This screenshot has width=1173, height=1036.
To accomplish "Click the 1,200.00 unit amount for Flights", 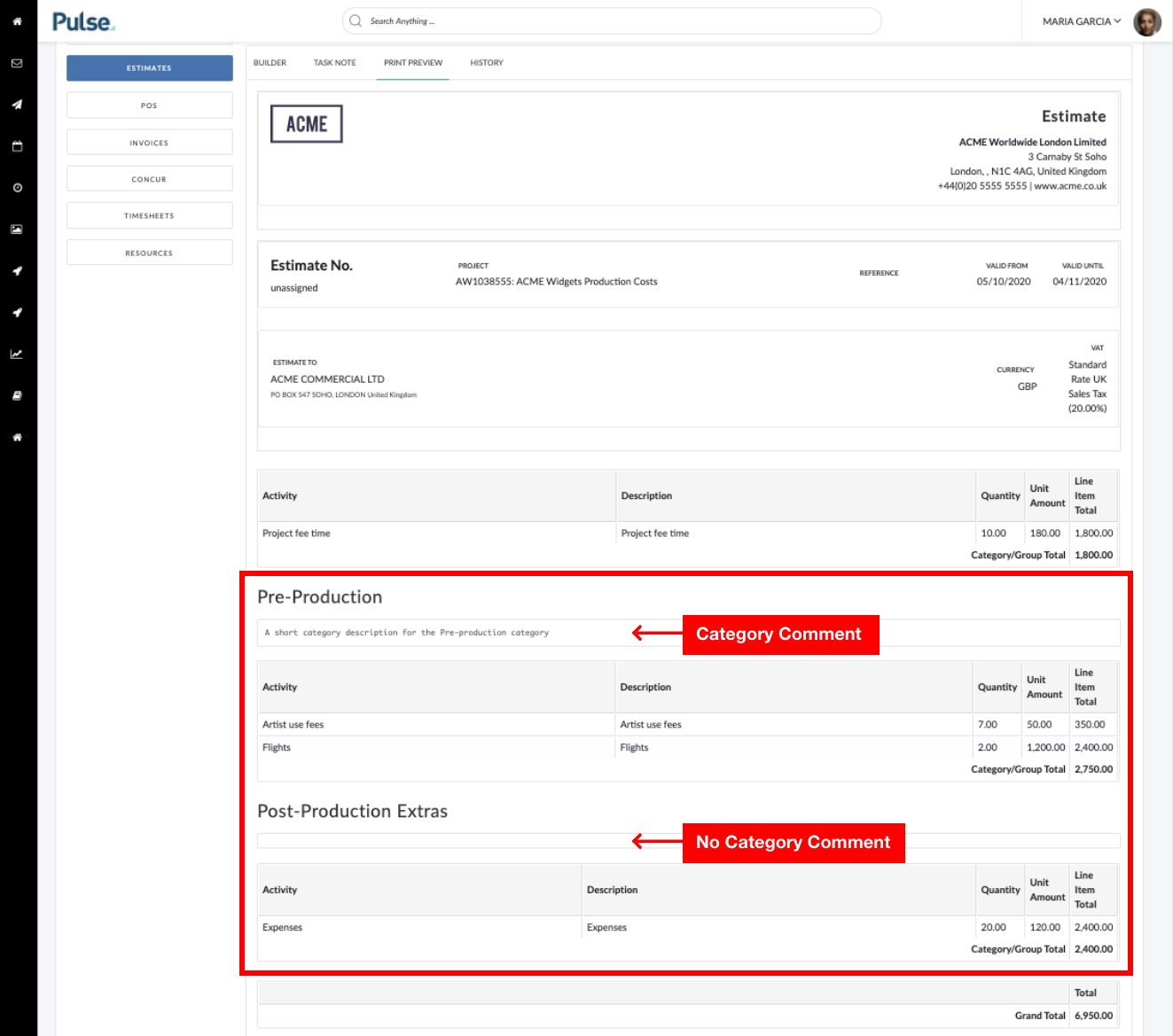I will [1045, 748].
